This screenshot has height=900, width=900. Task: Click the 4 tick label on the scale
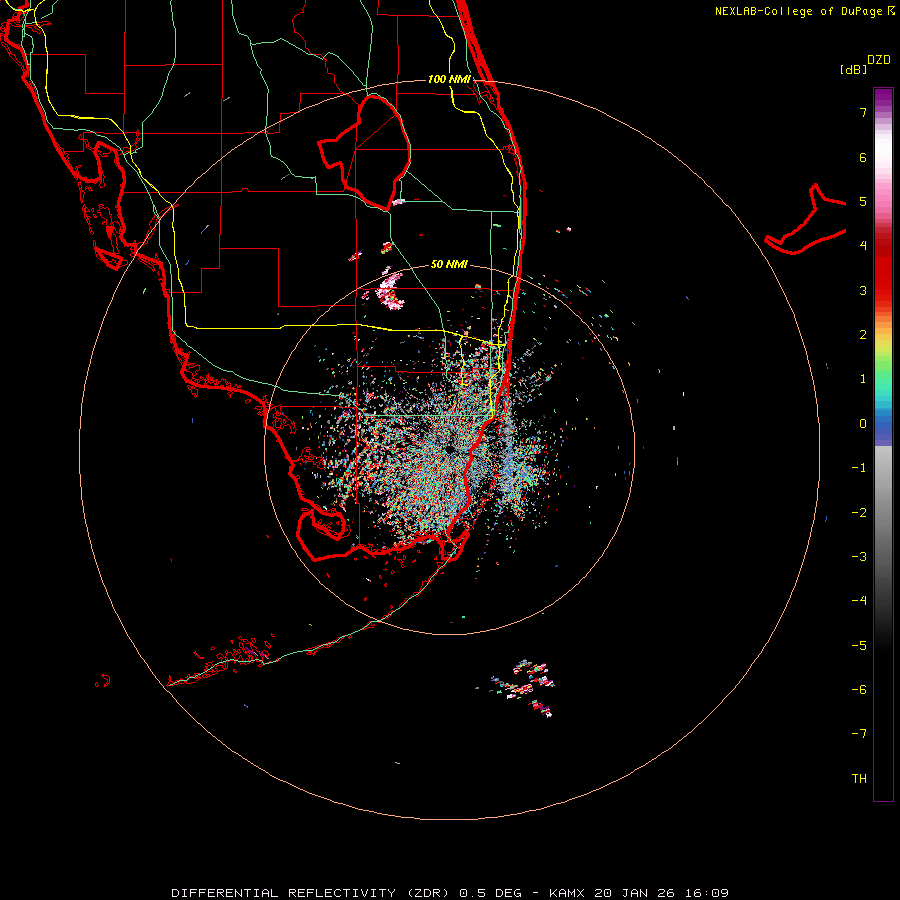863,246
